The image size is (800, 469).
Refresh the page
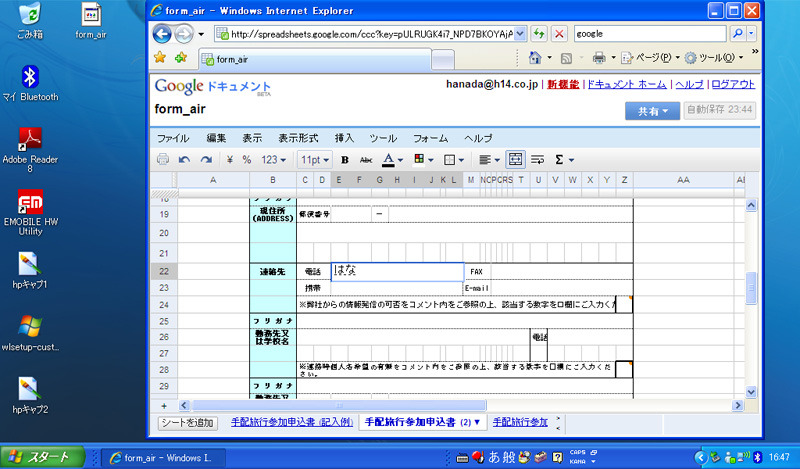[539, 34]
